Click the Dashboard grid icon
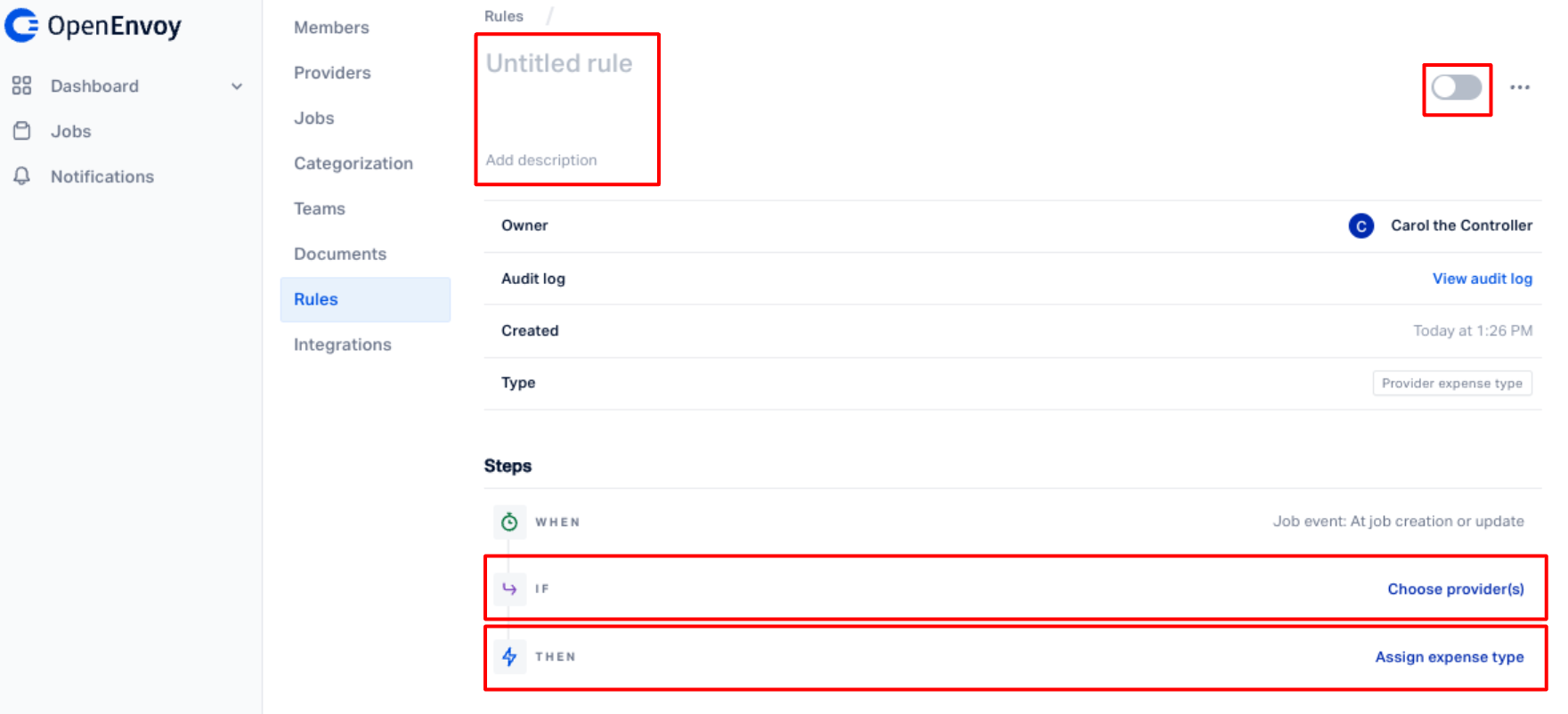 (x=21, y=85)
